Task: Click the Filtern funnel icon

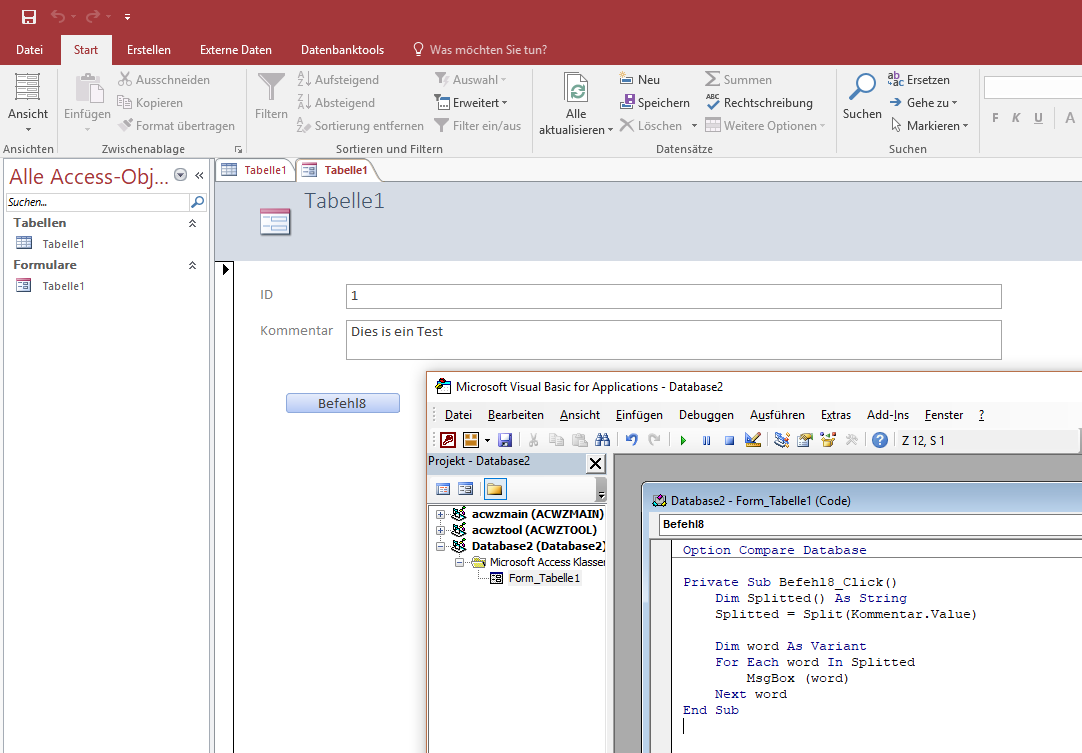Action: tap(271, 88)
